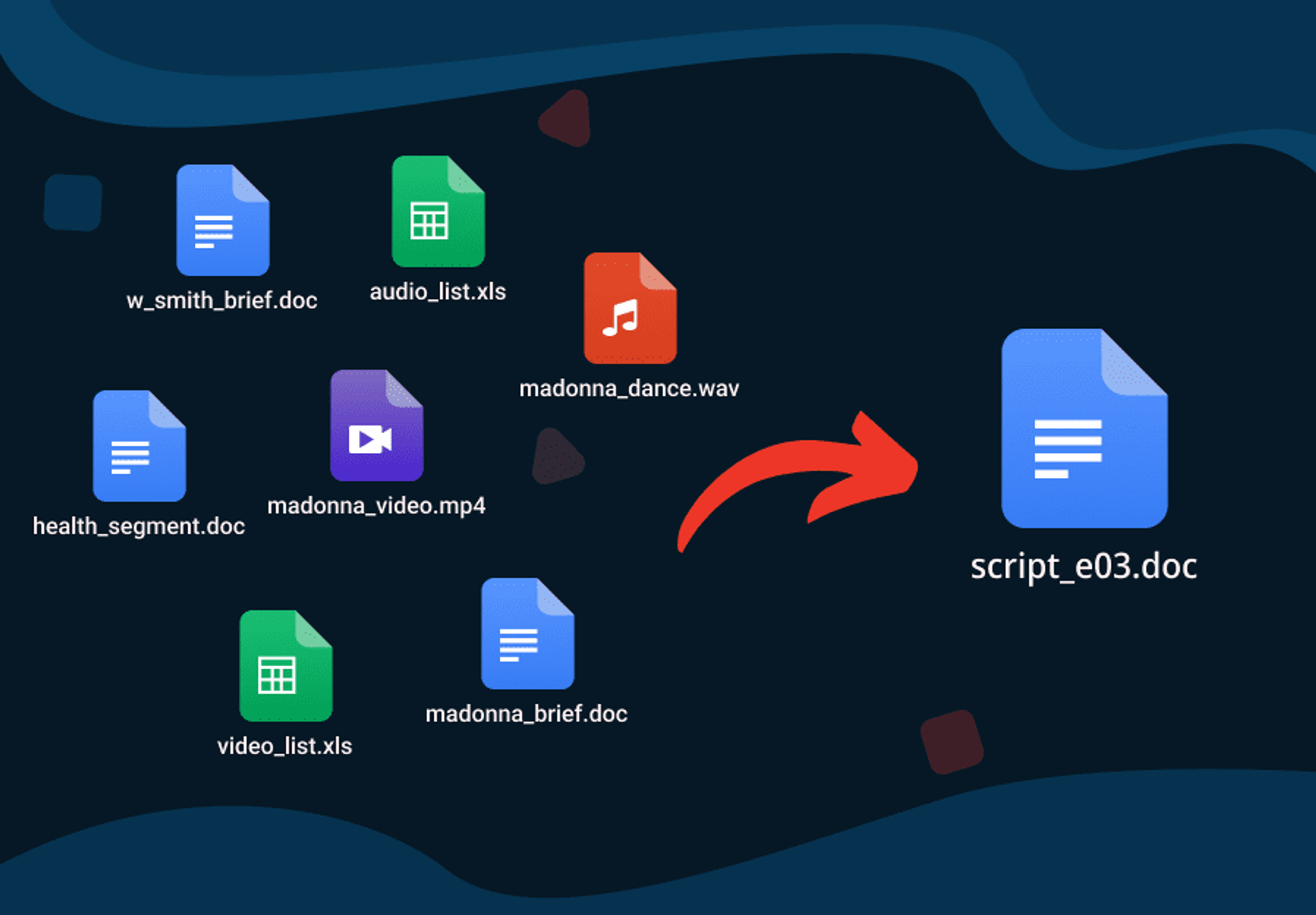
Task: Open the audio_list.xls spreadsheet icon
Action: (438, 211)
